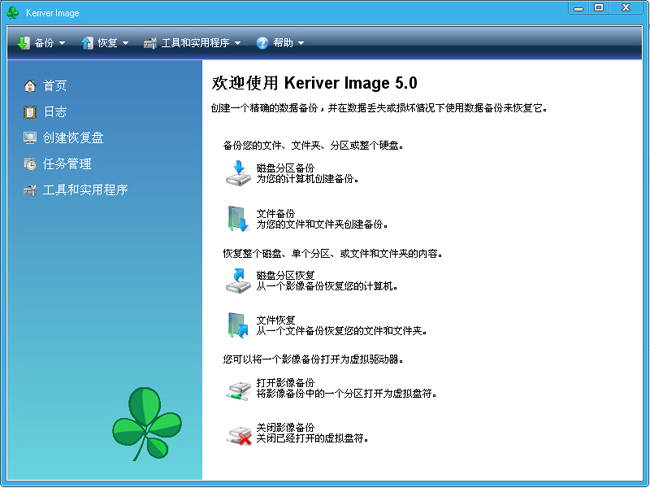Expand the 恢复 dropdown arrow

pyautogui.click(x=125, y=43)
